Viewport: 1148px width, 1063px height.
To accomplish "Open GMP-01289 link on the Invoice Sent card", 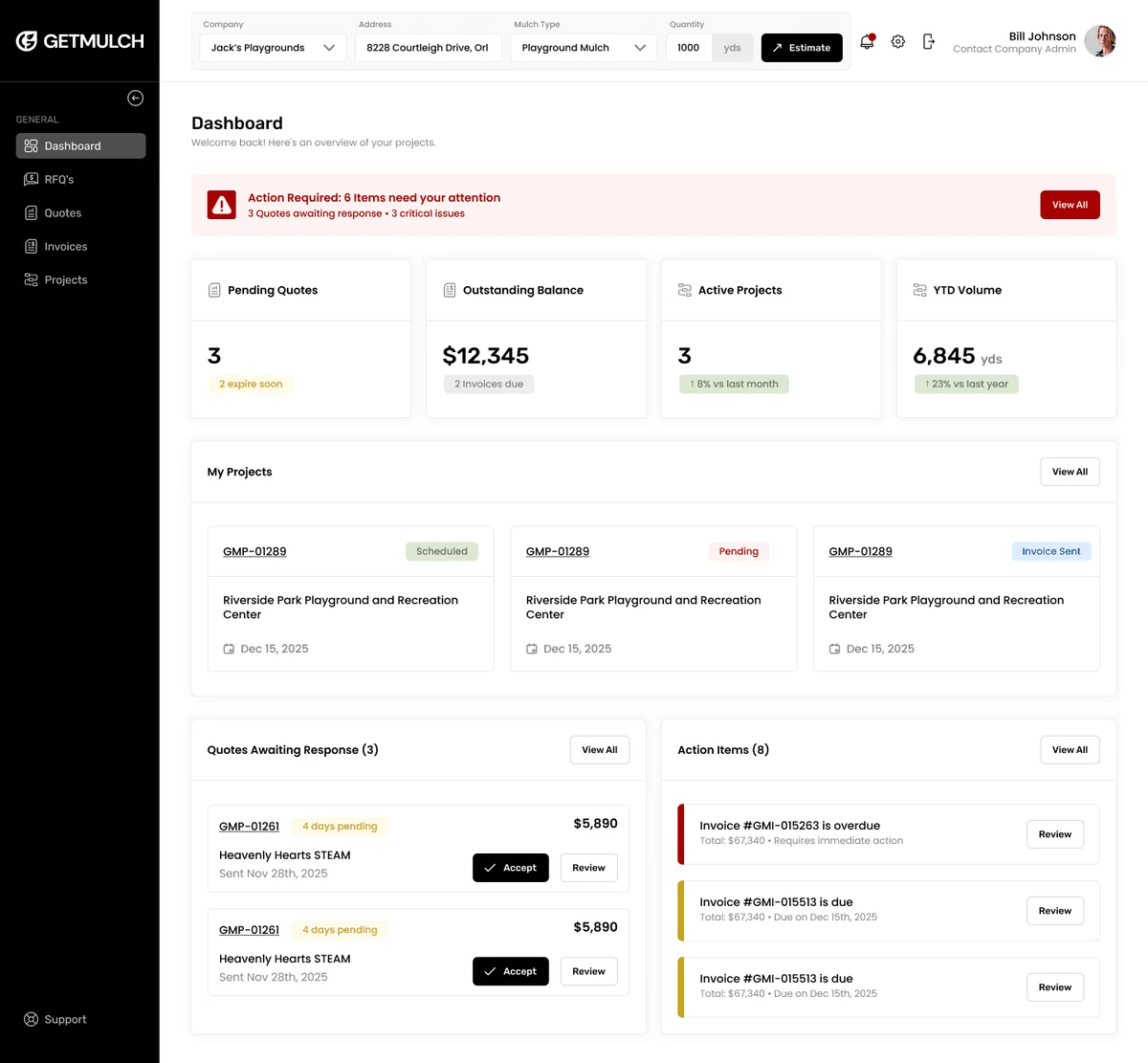I will point(860,551).
